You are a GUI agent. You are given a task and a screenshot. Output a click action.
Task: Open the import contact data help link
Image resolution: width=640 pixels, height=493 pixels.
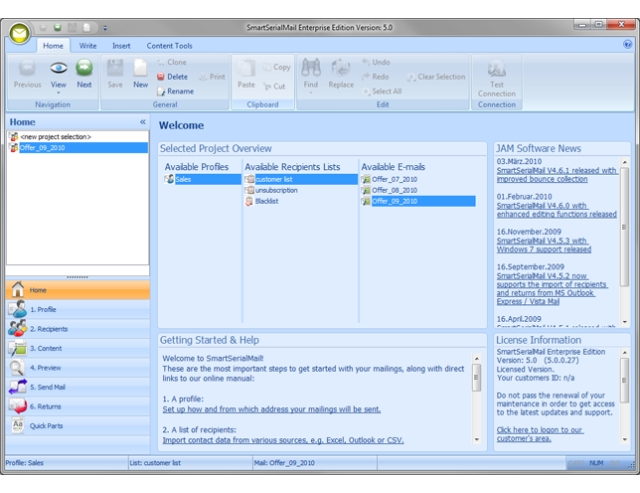[x=283, y=440]
